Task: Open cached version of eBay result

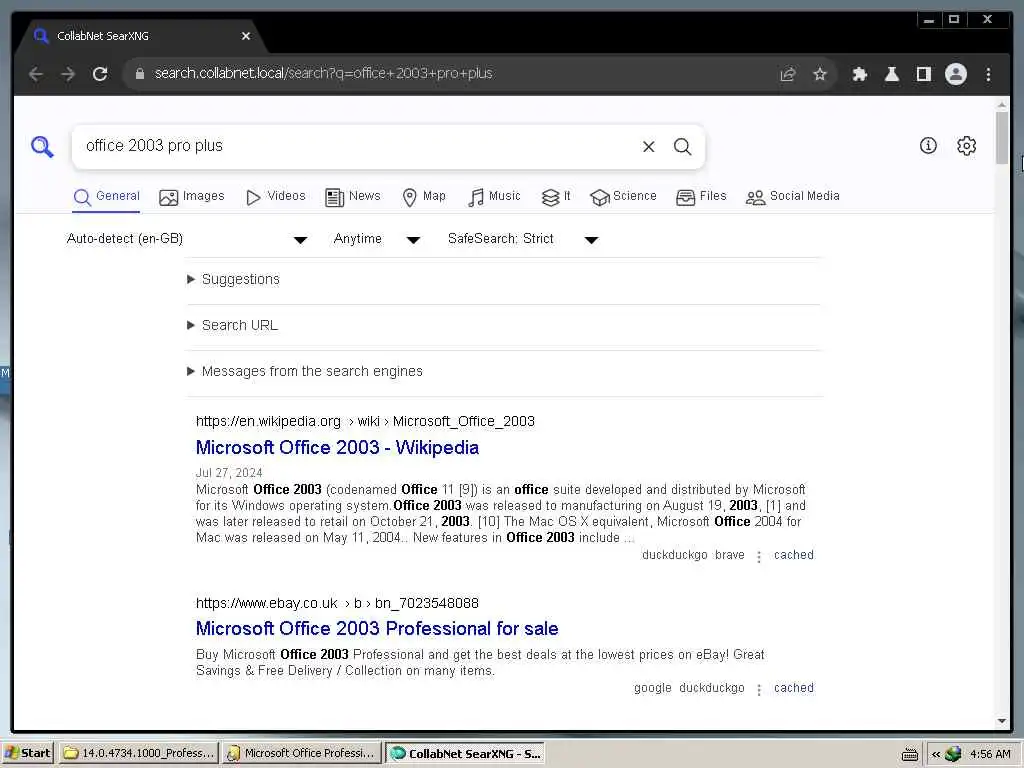Action: coord(793,688)
